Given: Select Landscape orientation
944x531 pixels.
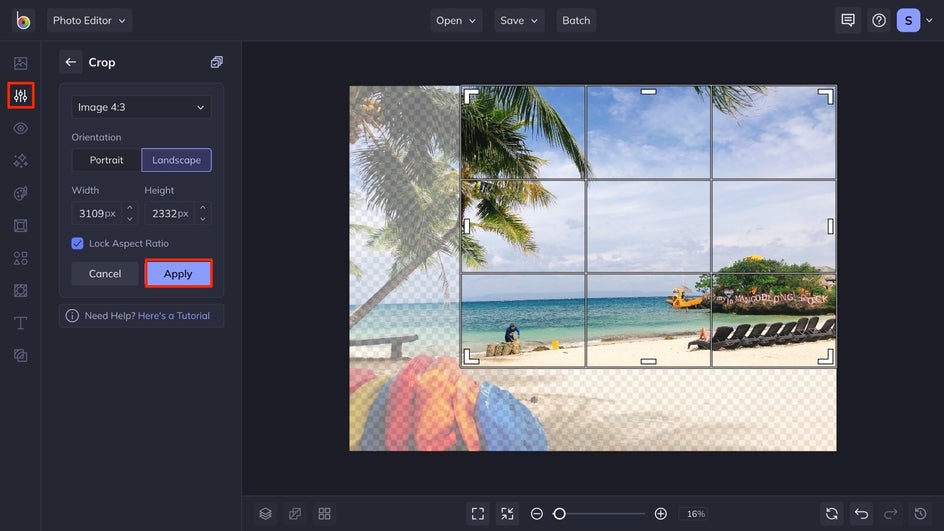Looking at the screenshot, I should pos(176,160).
